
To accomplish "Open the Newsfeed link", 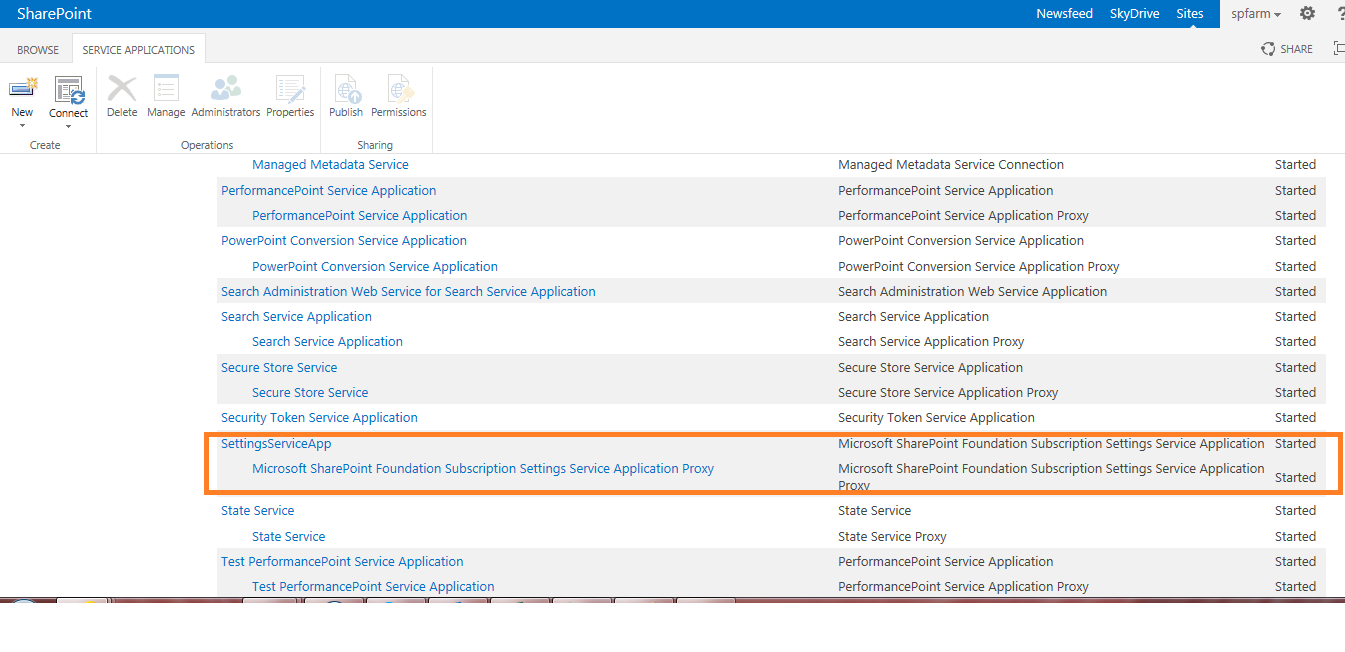I will tap(1064, 14).
